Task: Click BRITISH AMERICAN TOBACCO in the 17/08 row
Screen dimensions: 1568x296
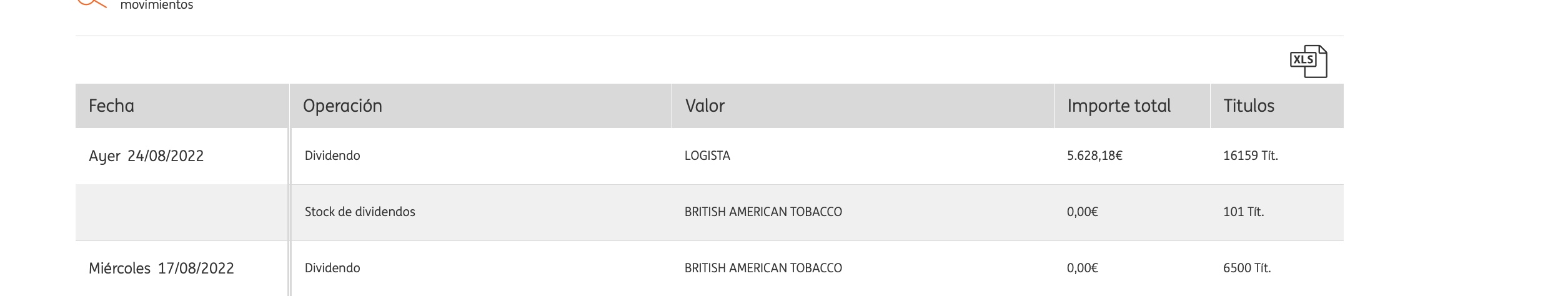Action: [x=763, y=268]
